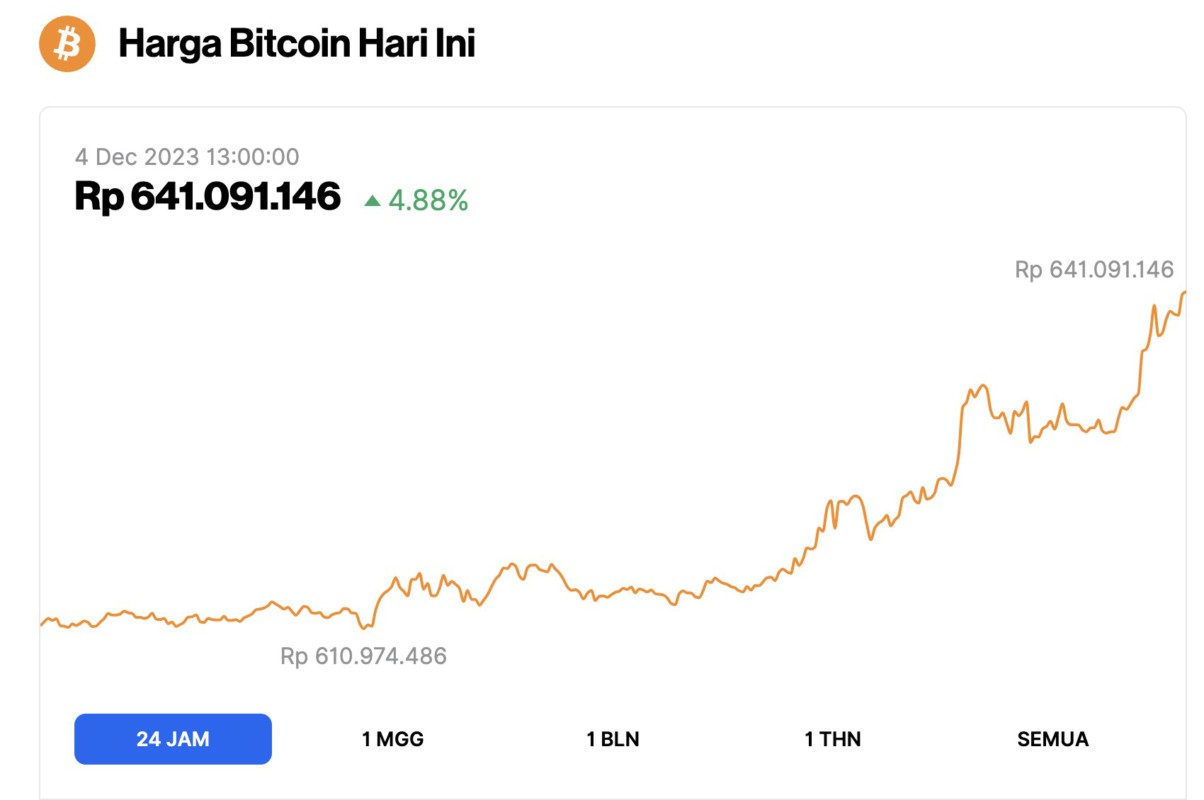Select the 1 THN timeframe
The width and height of the screenshot is (1204, 800).
coord(834,739)
